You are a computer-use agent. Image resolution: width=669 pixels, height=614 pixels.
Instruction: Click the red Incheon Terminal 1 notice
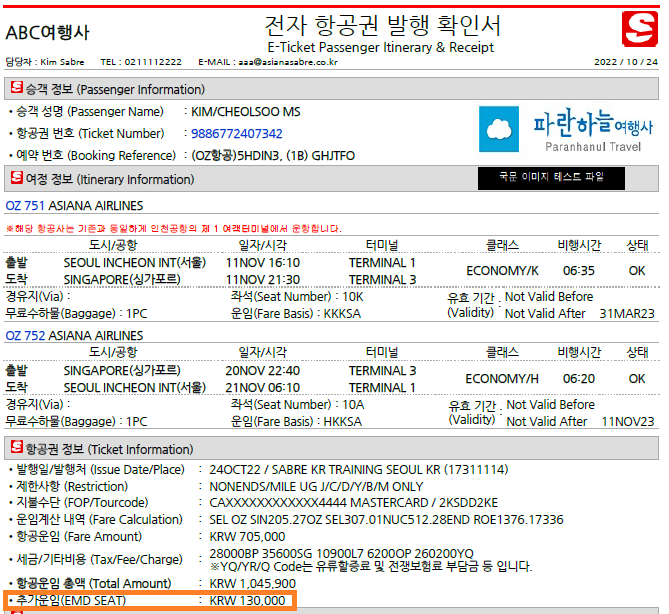(x=174, y=229)
